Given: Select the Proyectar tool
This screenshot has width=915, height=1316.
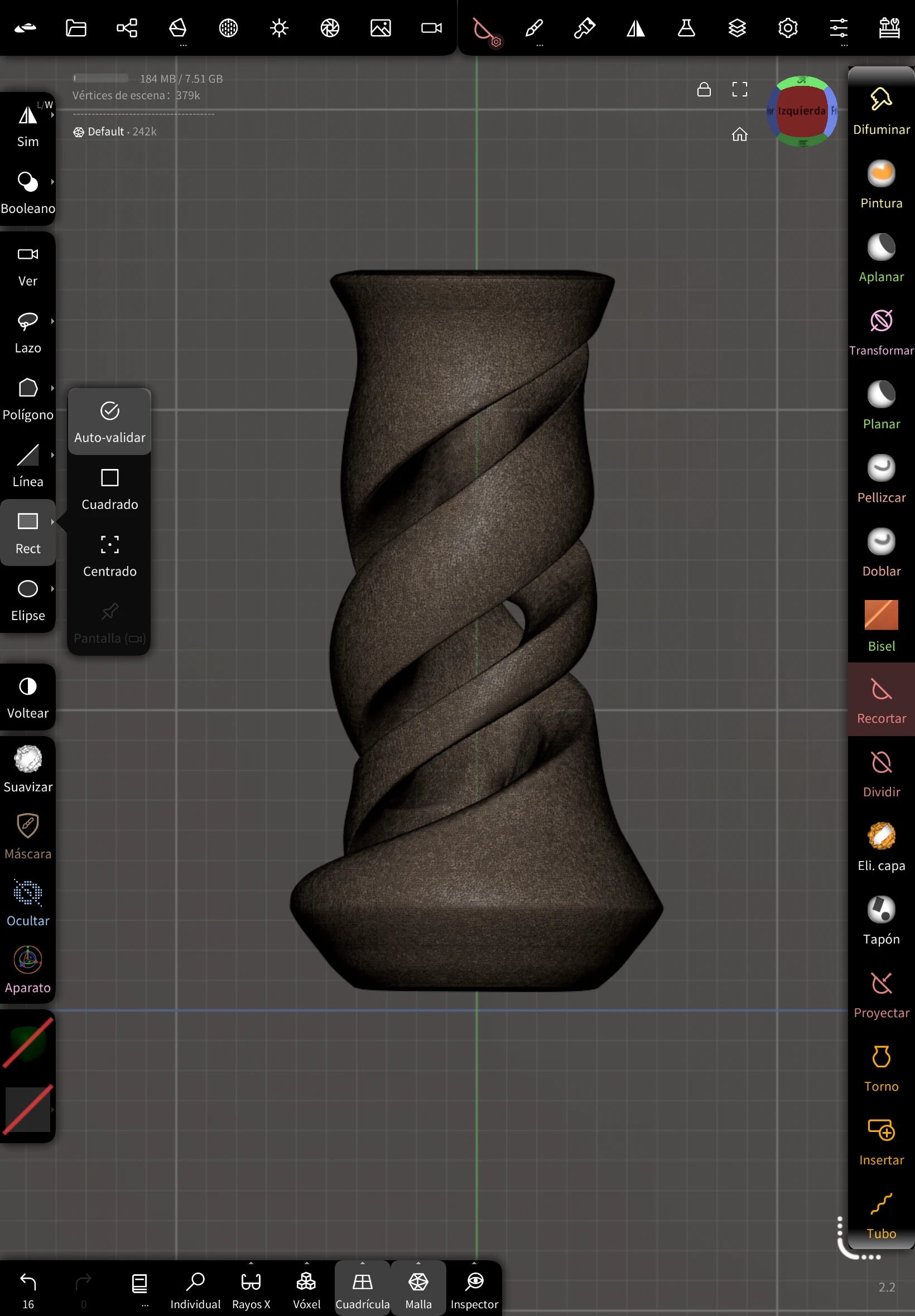Looking at the screenshot, I should [880, 994].
